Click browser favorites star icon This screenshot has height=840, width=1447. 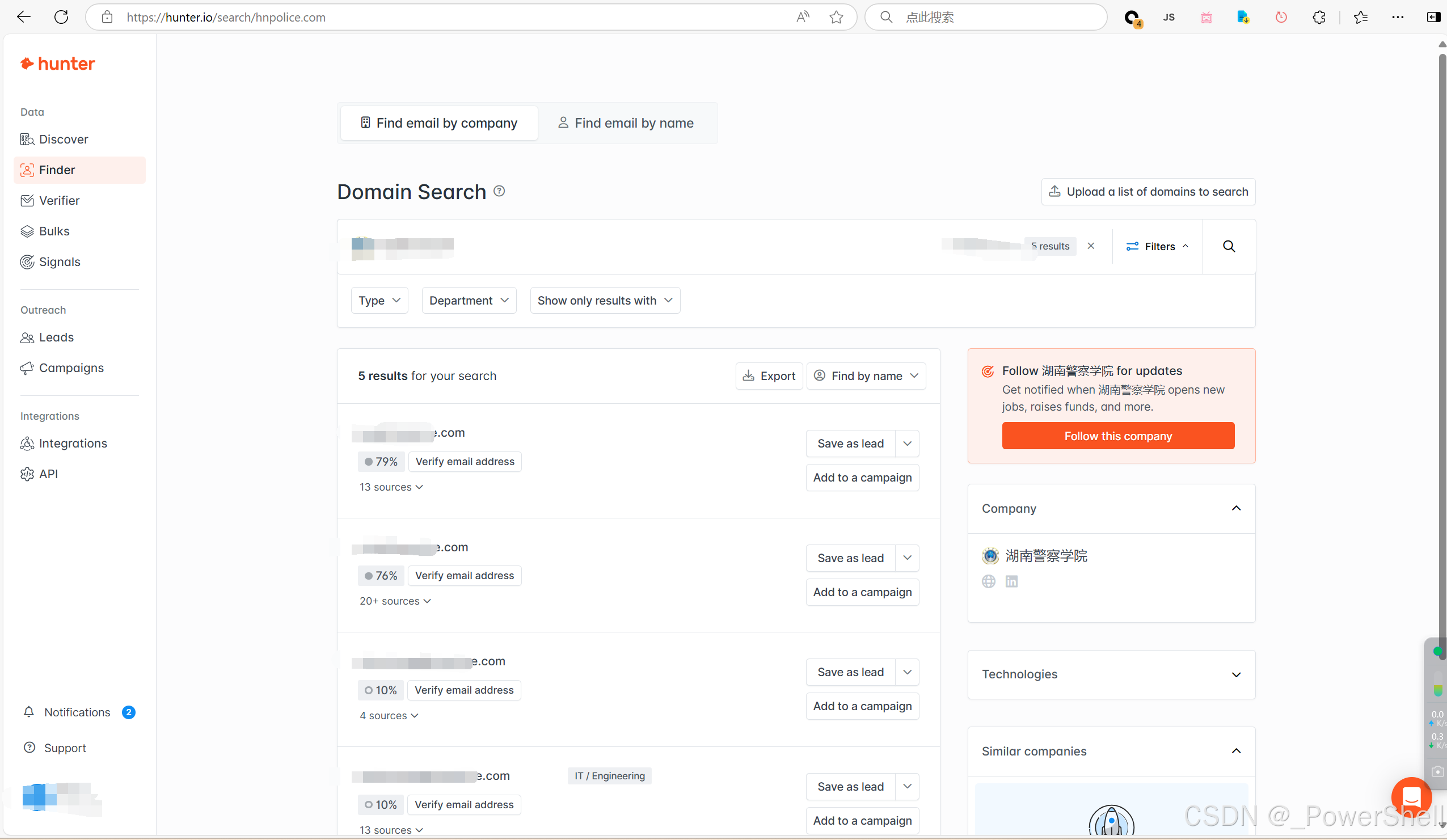coord(836,17)
